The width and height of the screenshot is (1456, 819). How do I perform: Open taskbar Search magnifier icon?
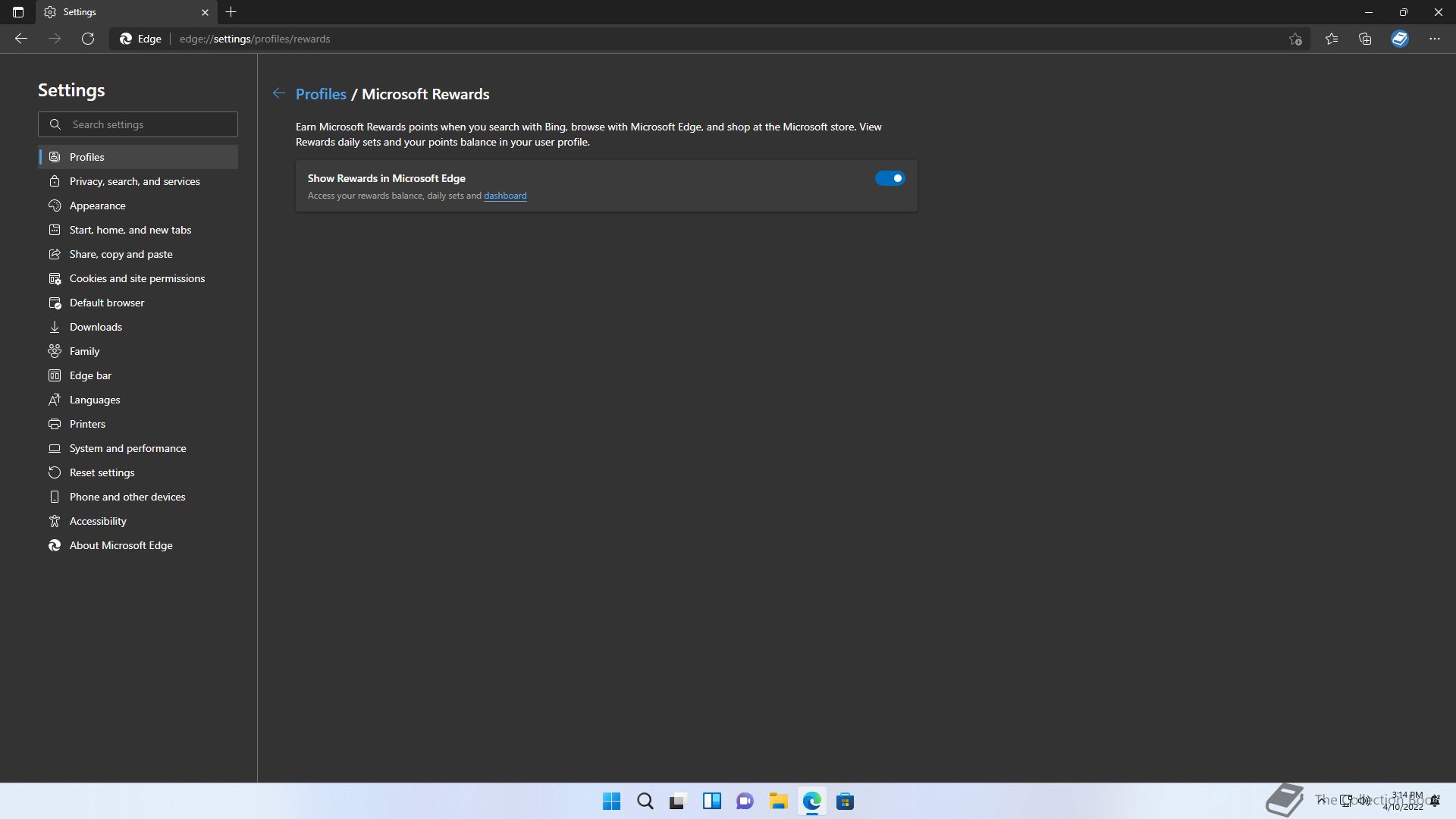645,801
